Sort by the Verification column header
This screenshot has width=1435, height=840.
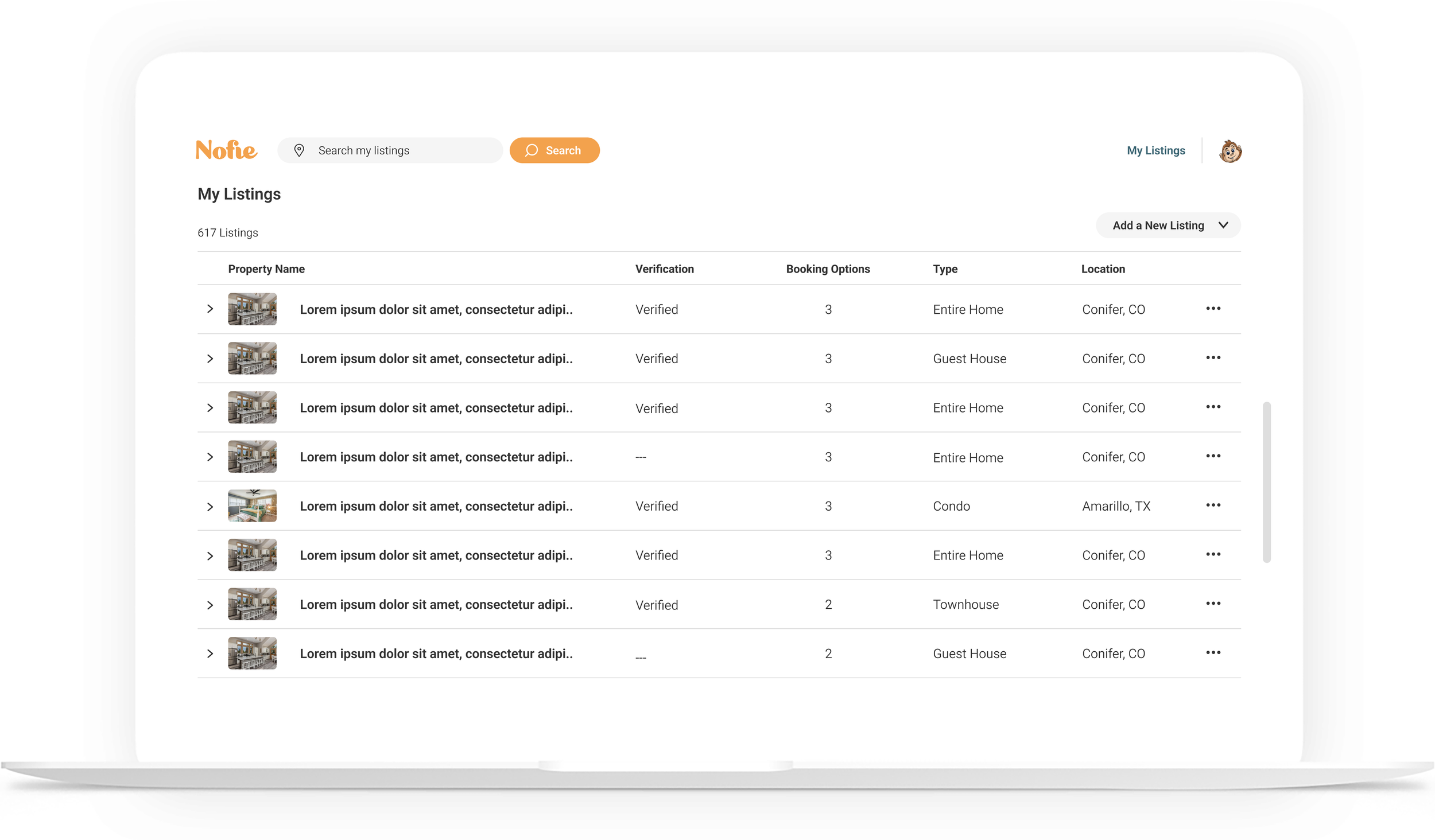point(664,269)
